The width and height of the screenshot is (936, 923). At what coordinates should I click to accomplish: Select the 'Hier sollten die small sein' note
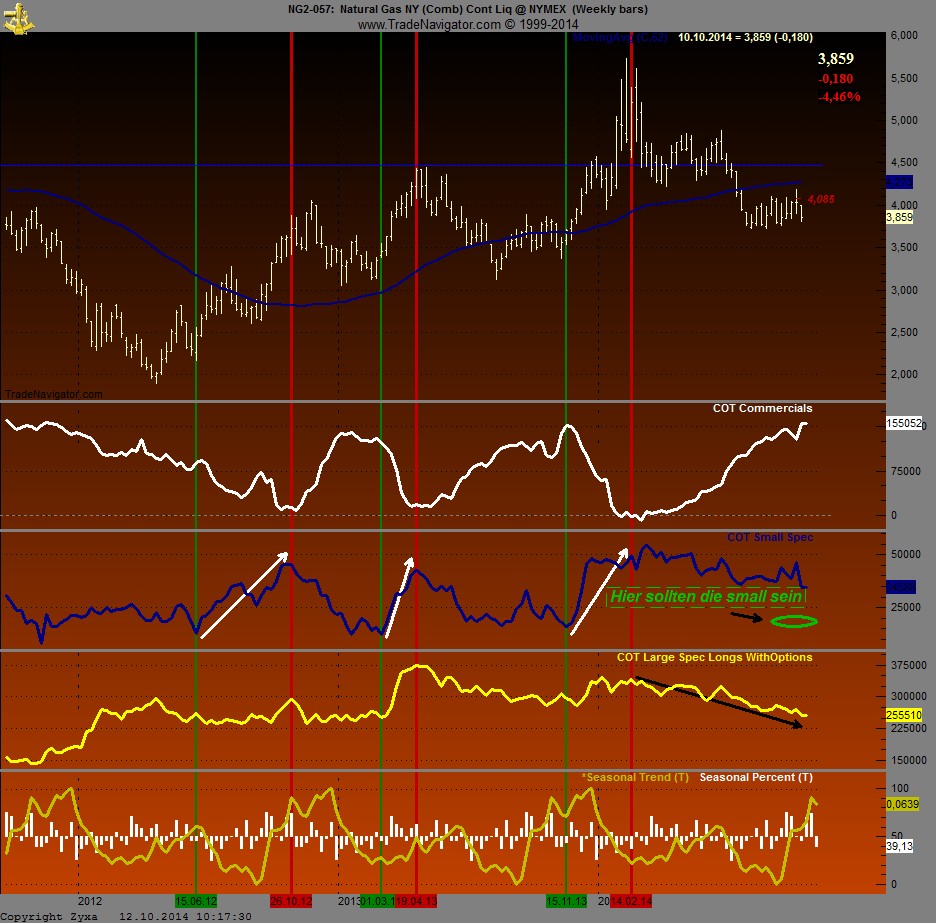click(x=706, y=596)
